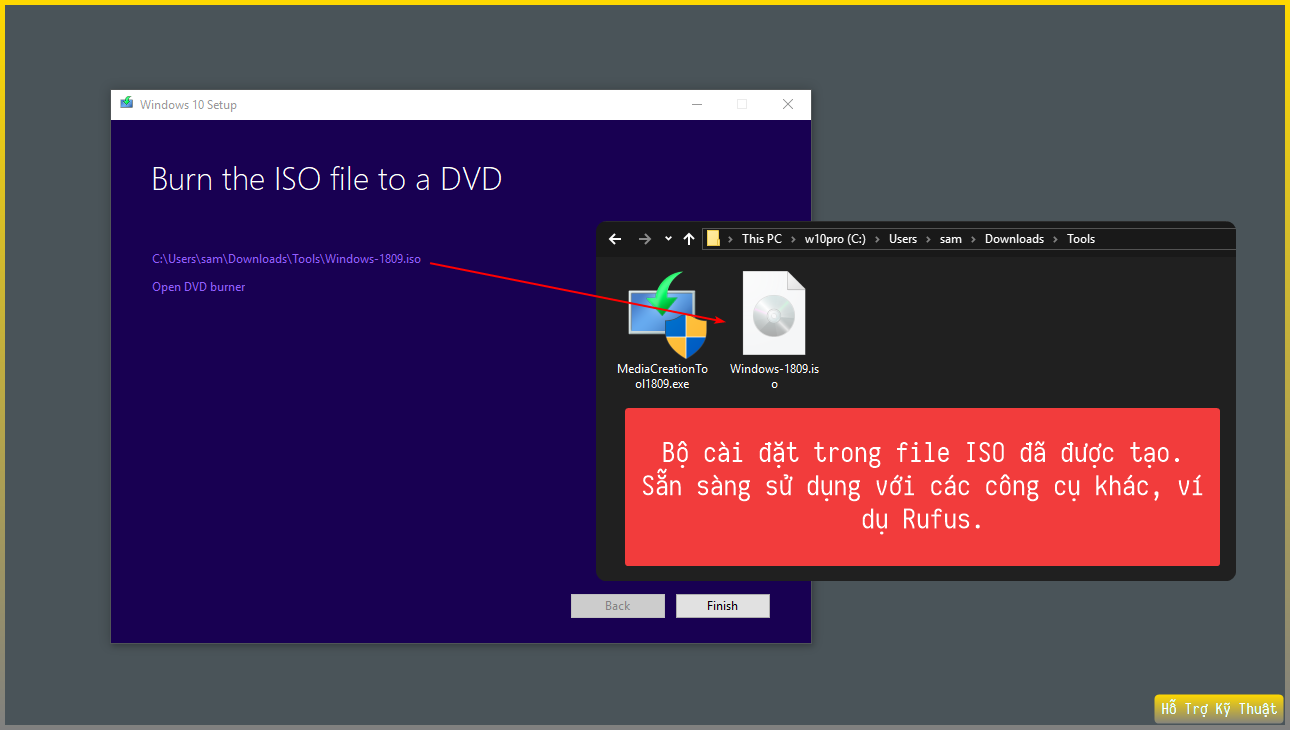Click the MediaCreationTool1809.exe file name
The height and width of the screenshot is (730, 1290).
click(662, 376)
